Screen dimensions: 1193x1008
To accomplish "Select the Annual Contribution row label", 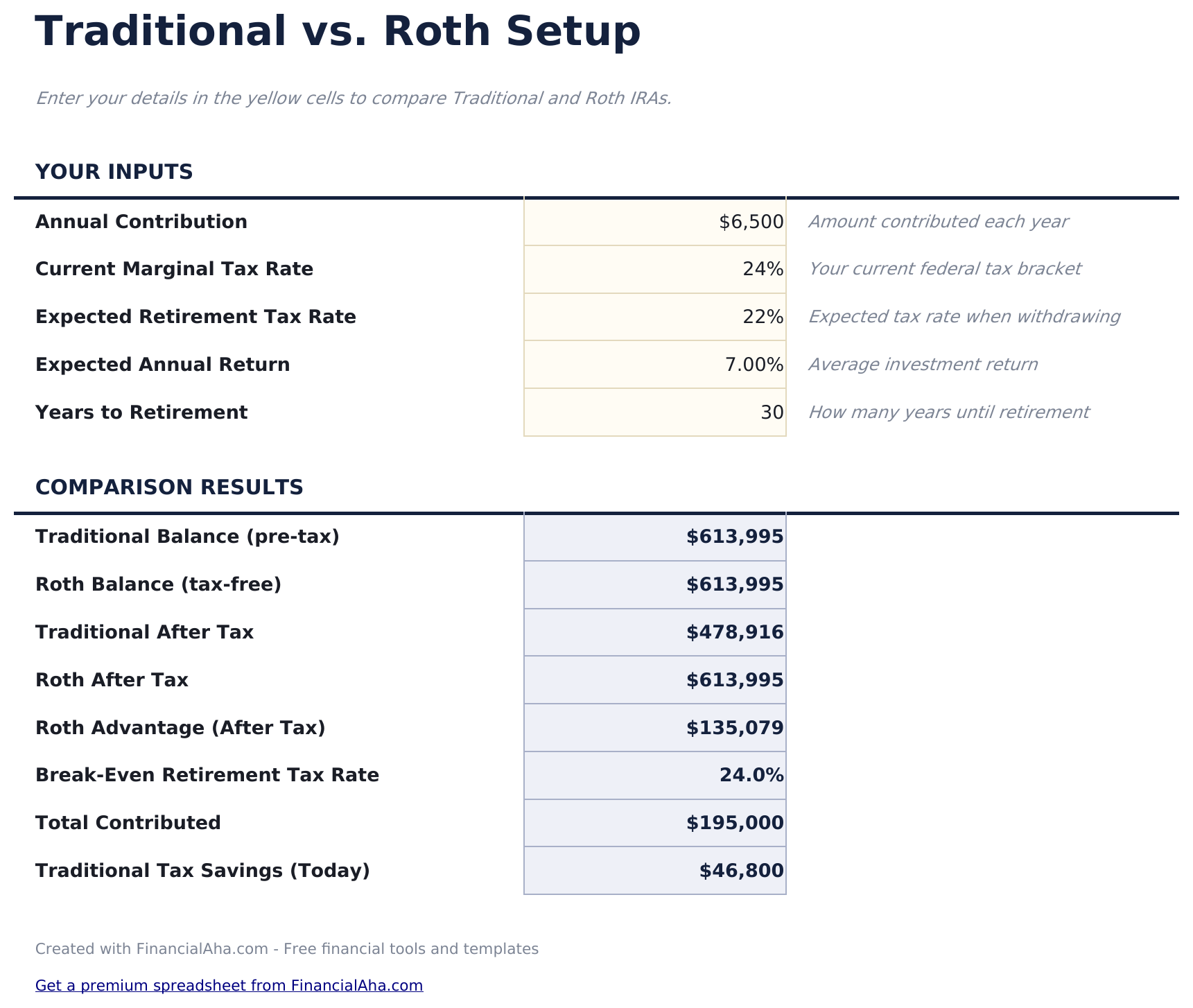I will click(141, 222).
